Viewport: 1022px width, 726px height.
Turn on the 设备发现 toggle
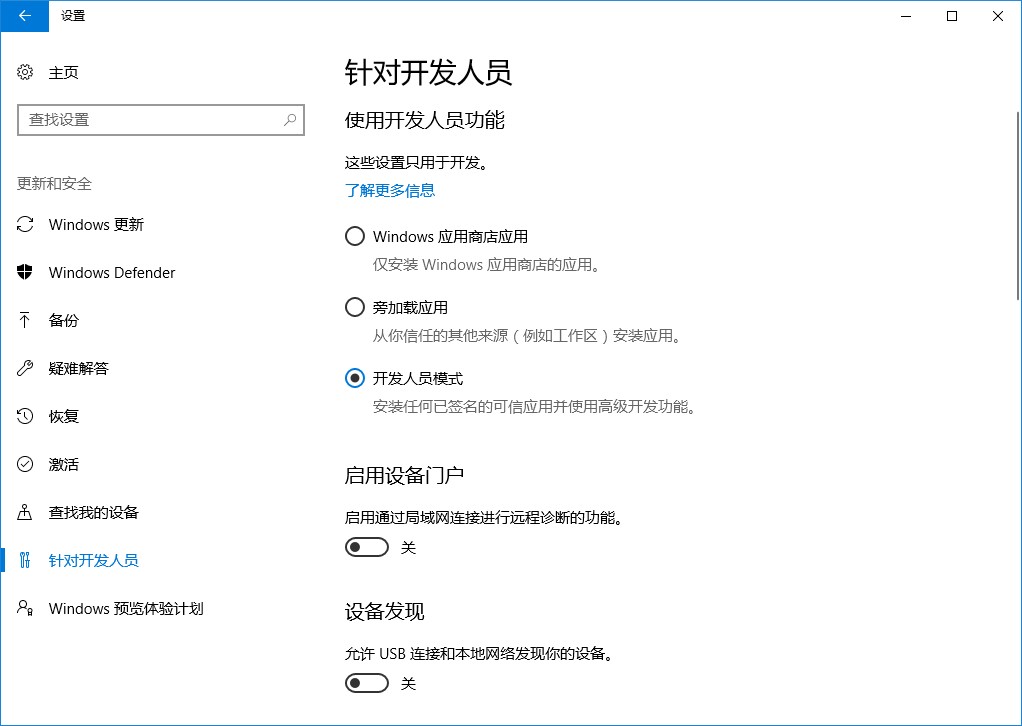366,684
